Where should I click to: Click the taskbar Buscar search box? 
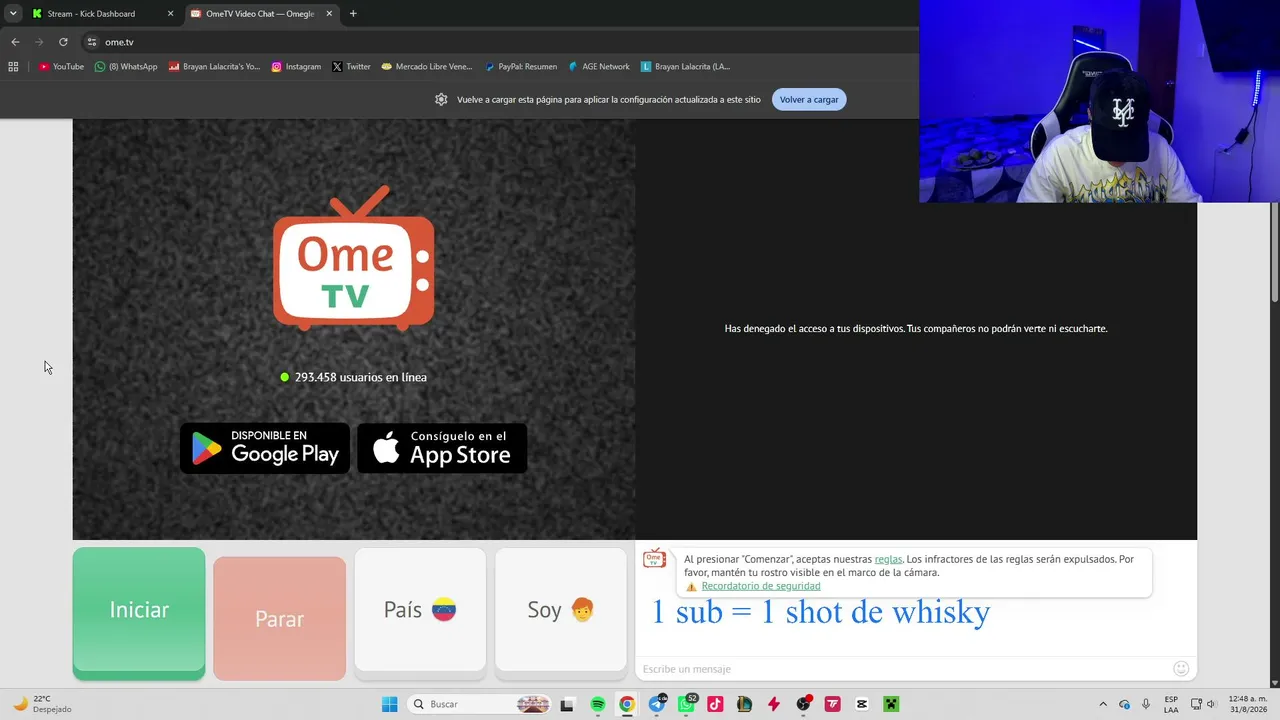481,704
